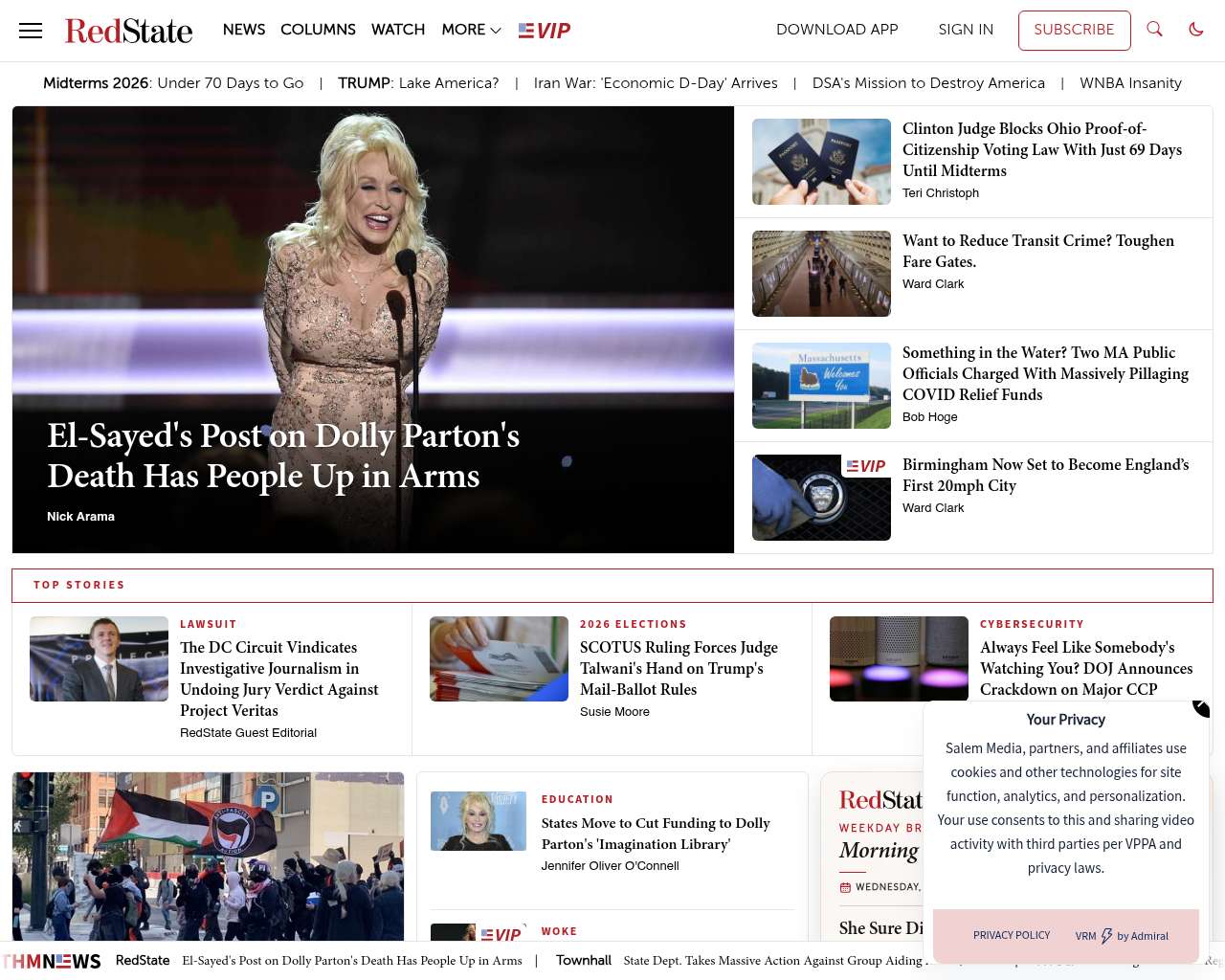Image resolution: width=1225 pixels, height=980 pixels.
Task: Click the WOKE category tag
Action: point(559,931)
